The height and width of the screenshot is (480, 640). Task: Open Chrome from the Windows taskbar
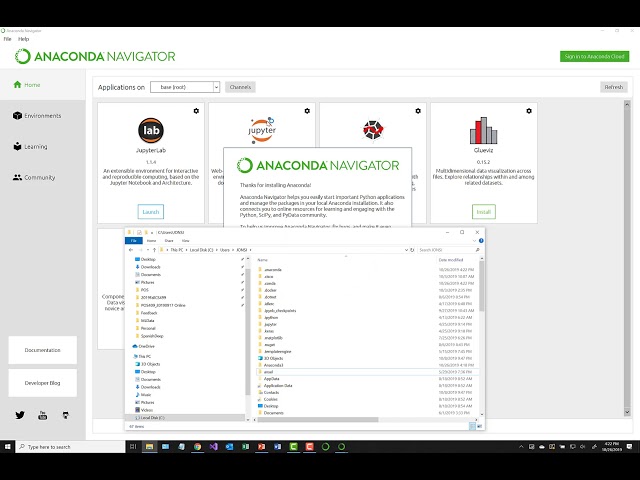pyautogui.click(x=198, y=447)
